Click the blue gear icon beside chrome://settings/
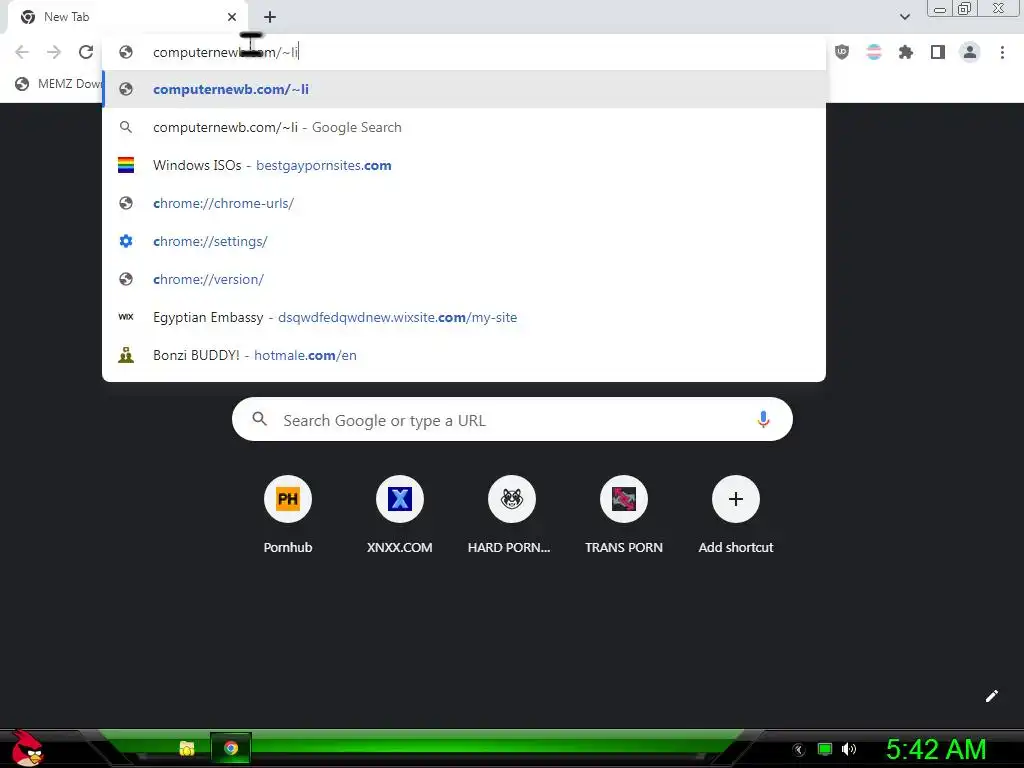 pyautogui.click(x=126, y=241)
